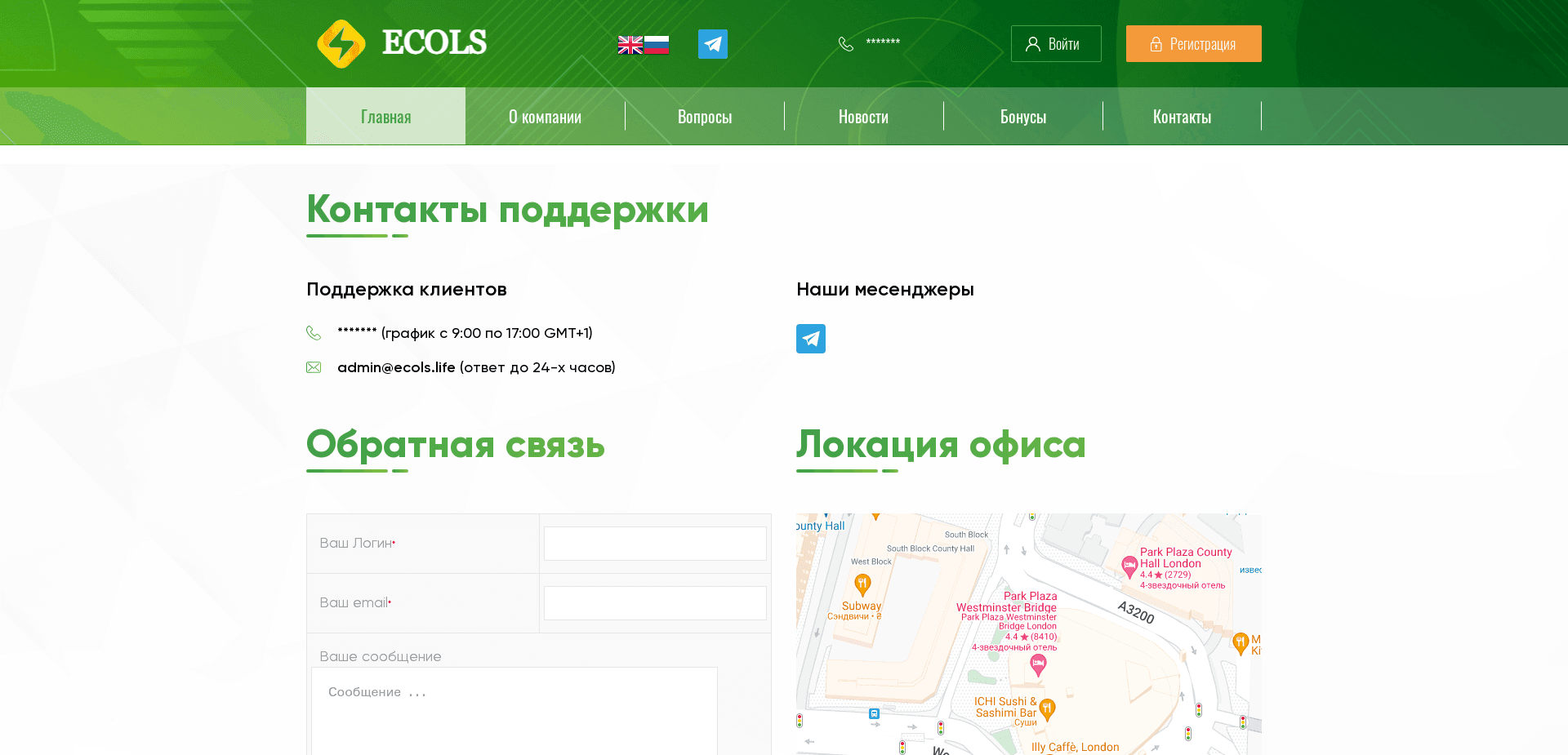This screenshot has height=755, width=1568.
Task: Click the Регистрация button
Action: pos(1193,43)
